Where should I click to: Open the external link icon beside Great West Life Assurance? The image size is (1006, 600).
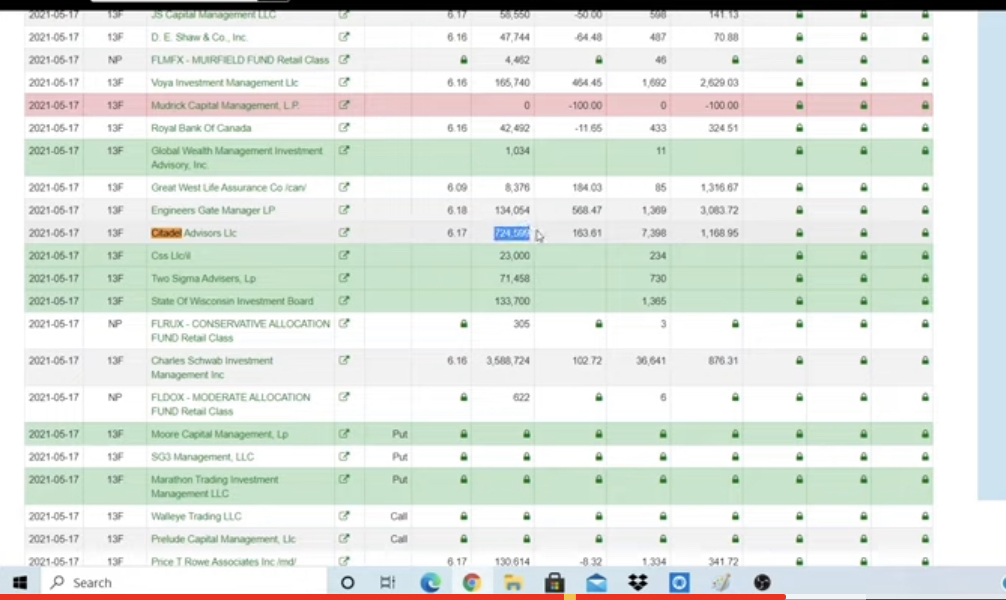[x=344, y=187]
